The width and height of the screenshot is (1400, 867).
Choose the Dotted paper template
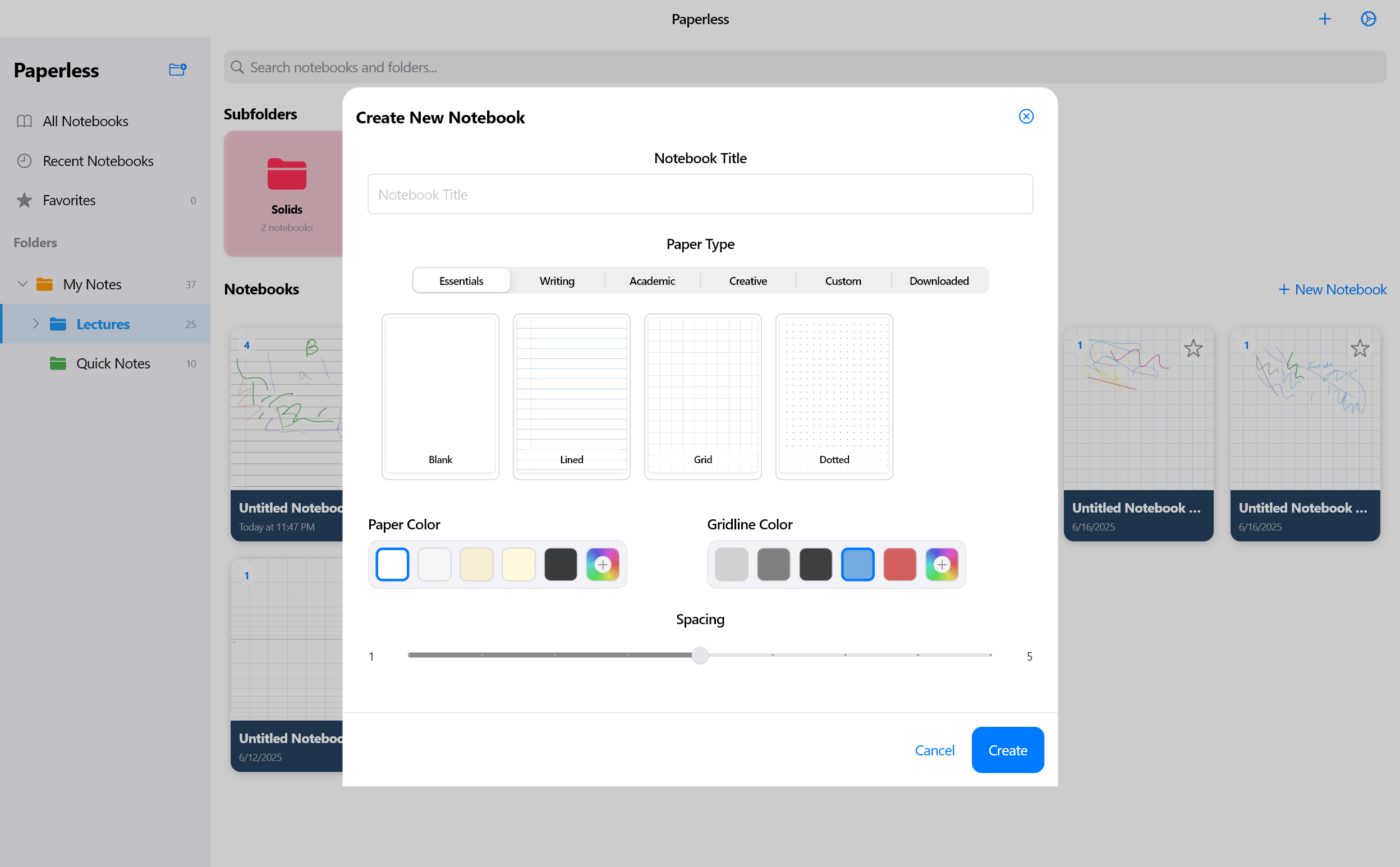834,396
